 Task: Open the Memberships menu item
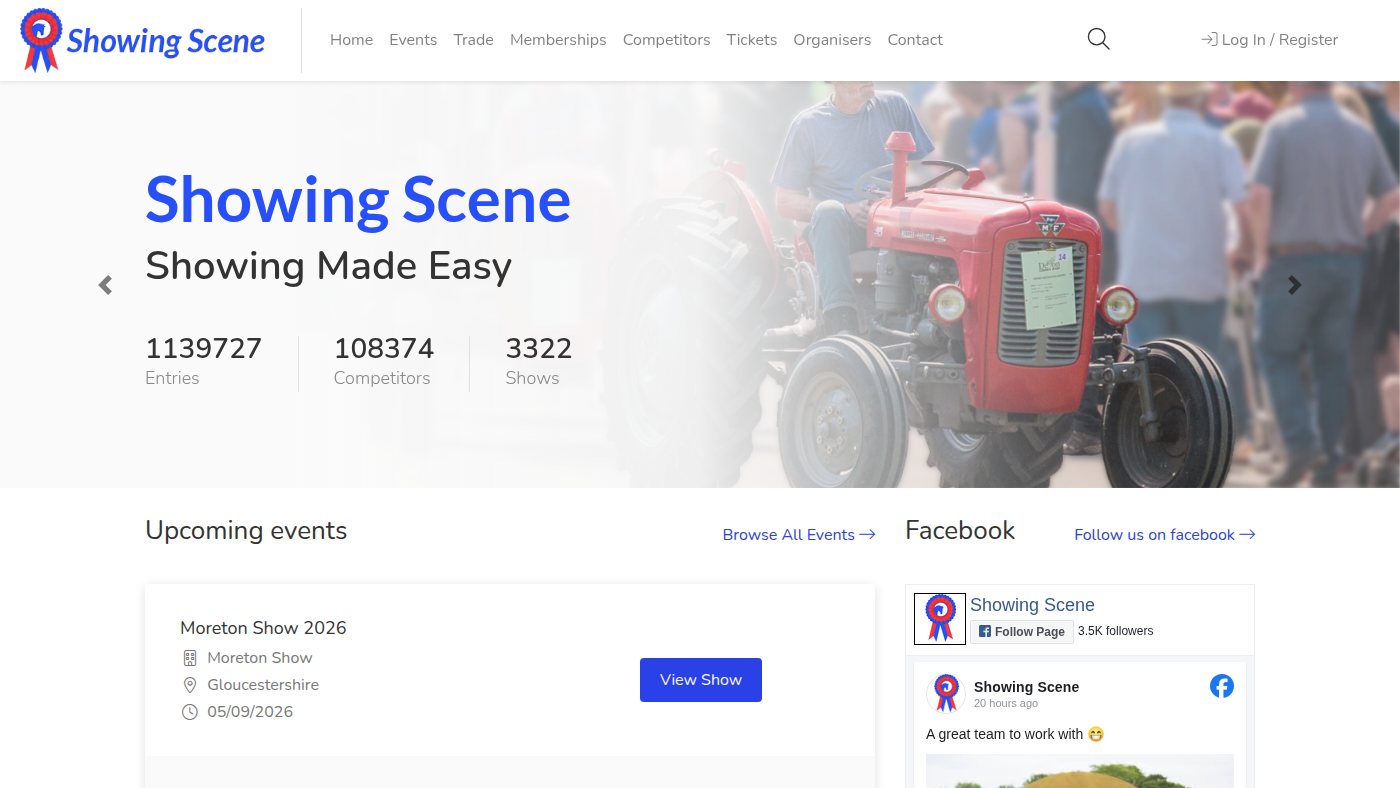click(x=558, y=40)
